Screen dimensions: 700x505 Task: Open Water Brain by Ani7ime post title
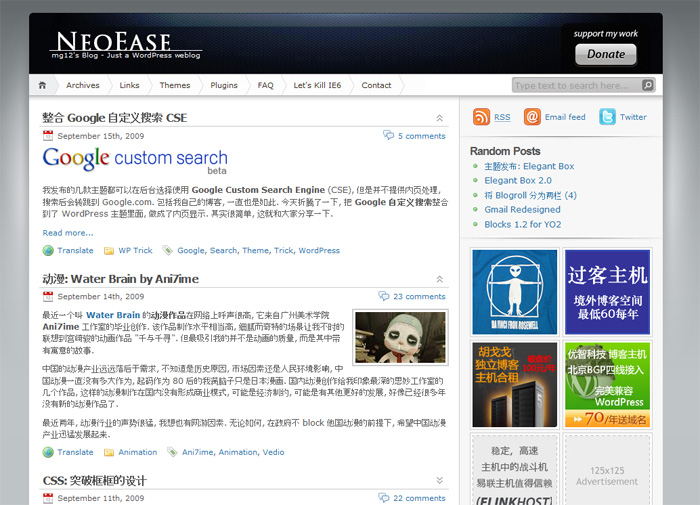[x=121, y=279]
